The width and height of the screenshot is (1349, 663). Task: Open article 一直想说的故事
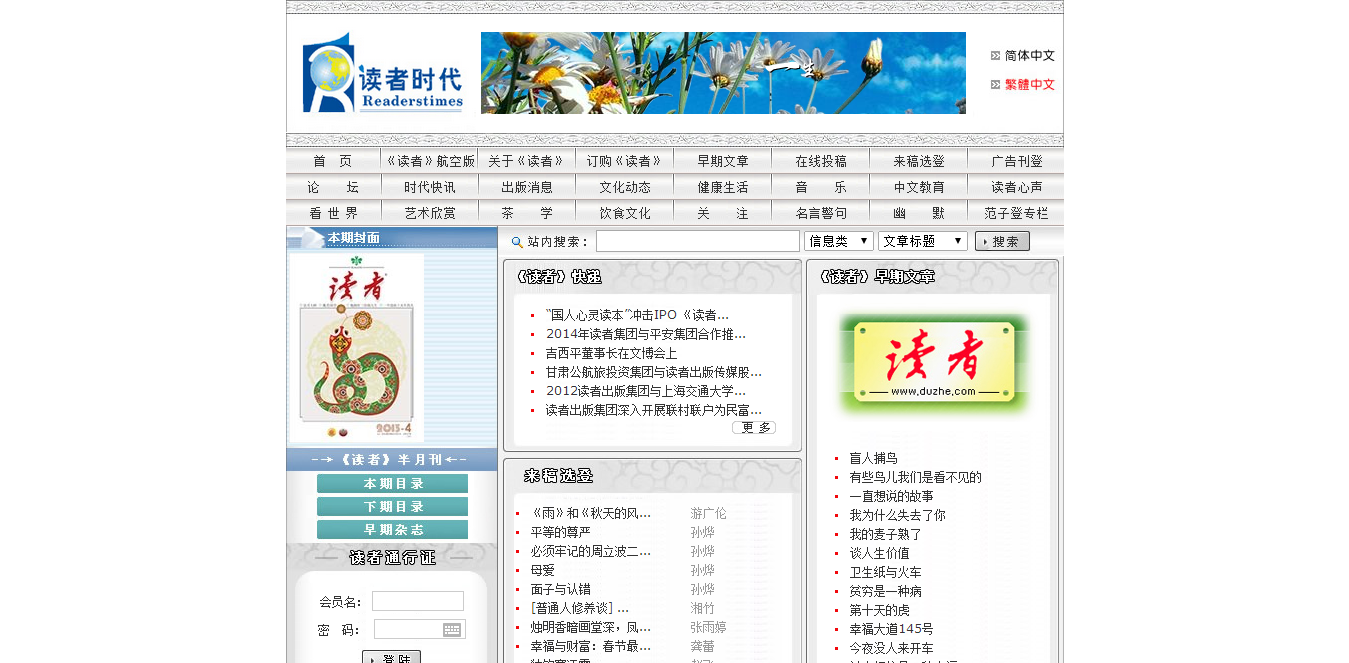point(891,496)
